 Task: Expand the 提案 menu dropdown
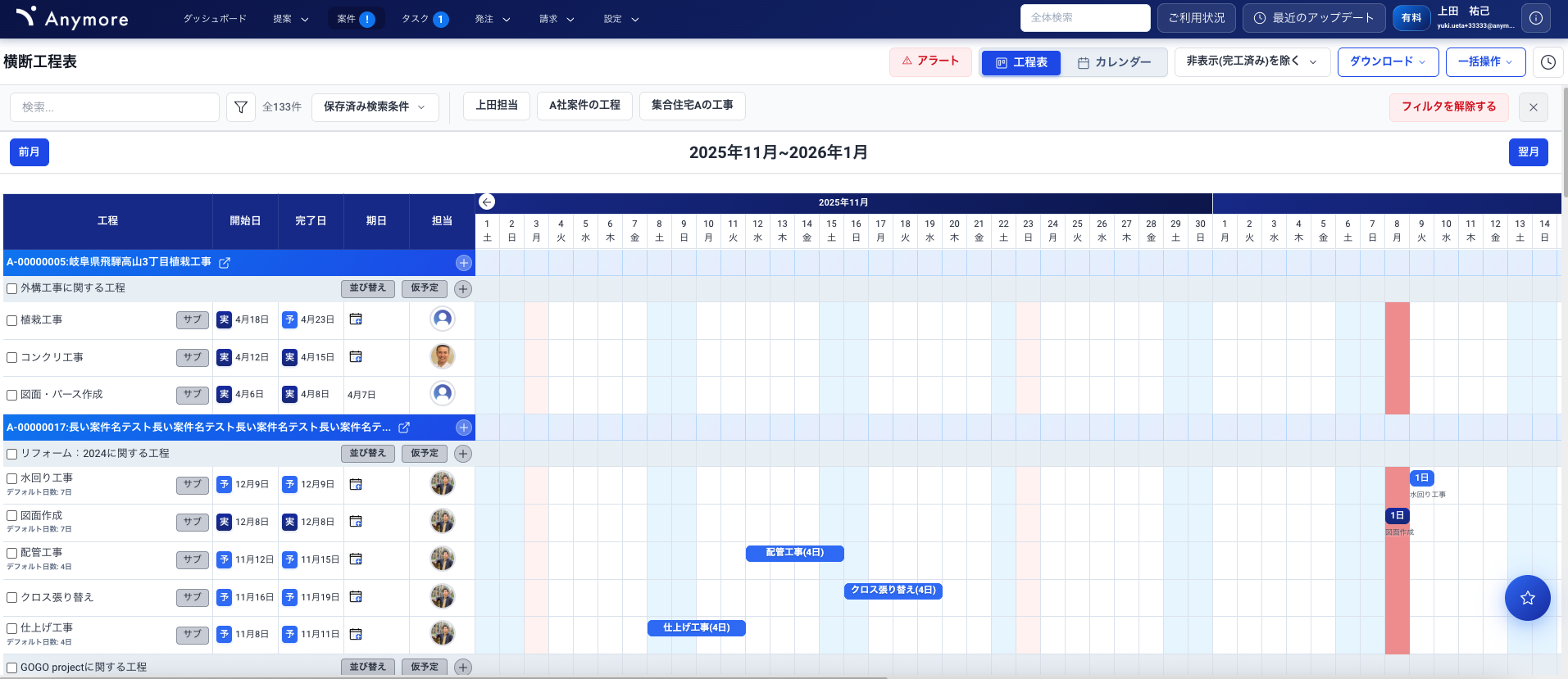pyautogui.click(x=291, y=19)
